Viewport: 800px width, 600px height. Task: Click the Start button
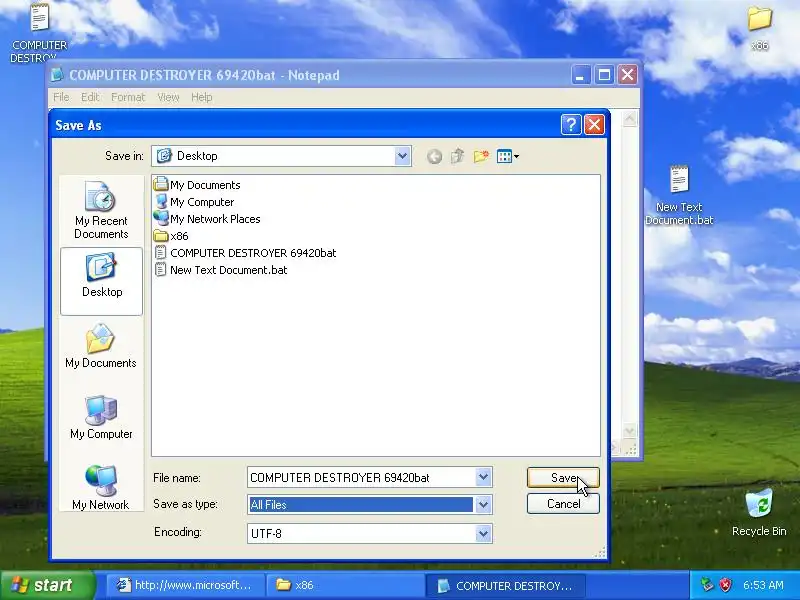pos(47,585)
